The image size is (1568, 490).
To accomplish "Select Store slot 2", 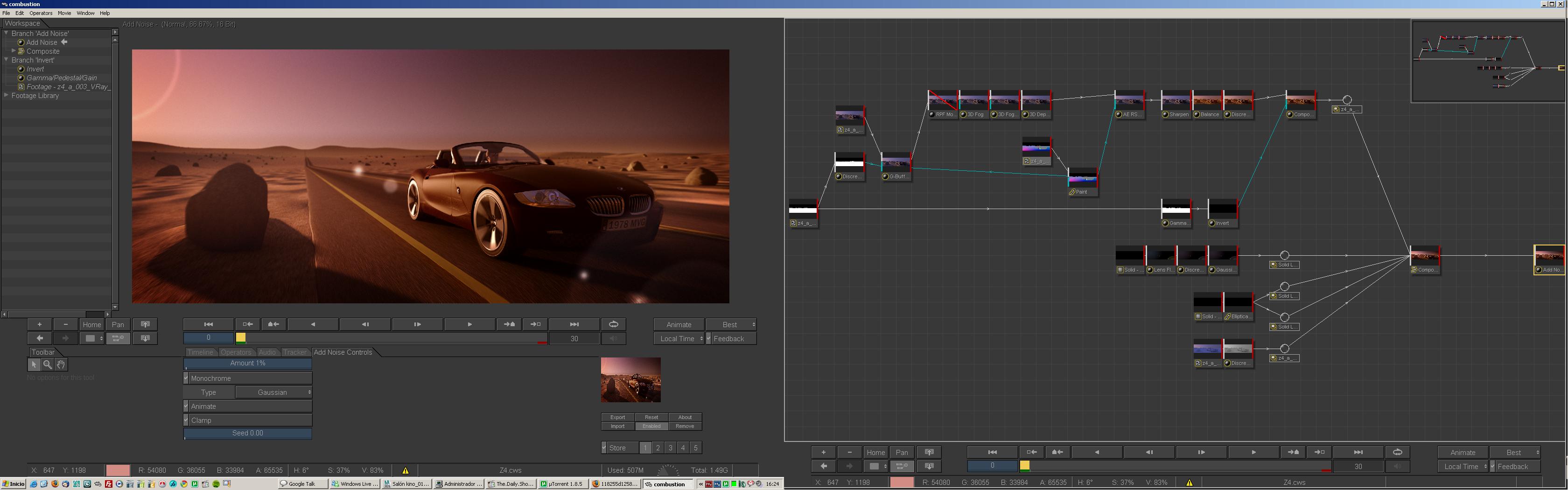I will pos(658,448).
